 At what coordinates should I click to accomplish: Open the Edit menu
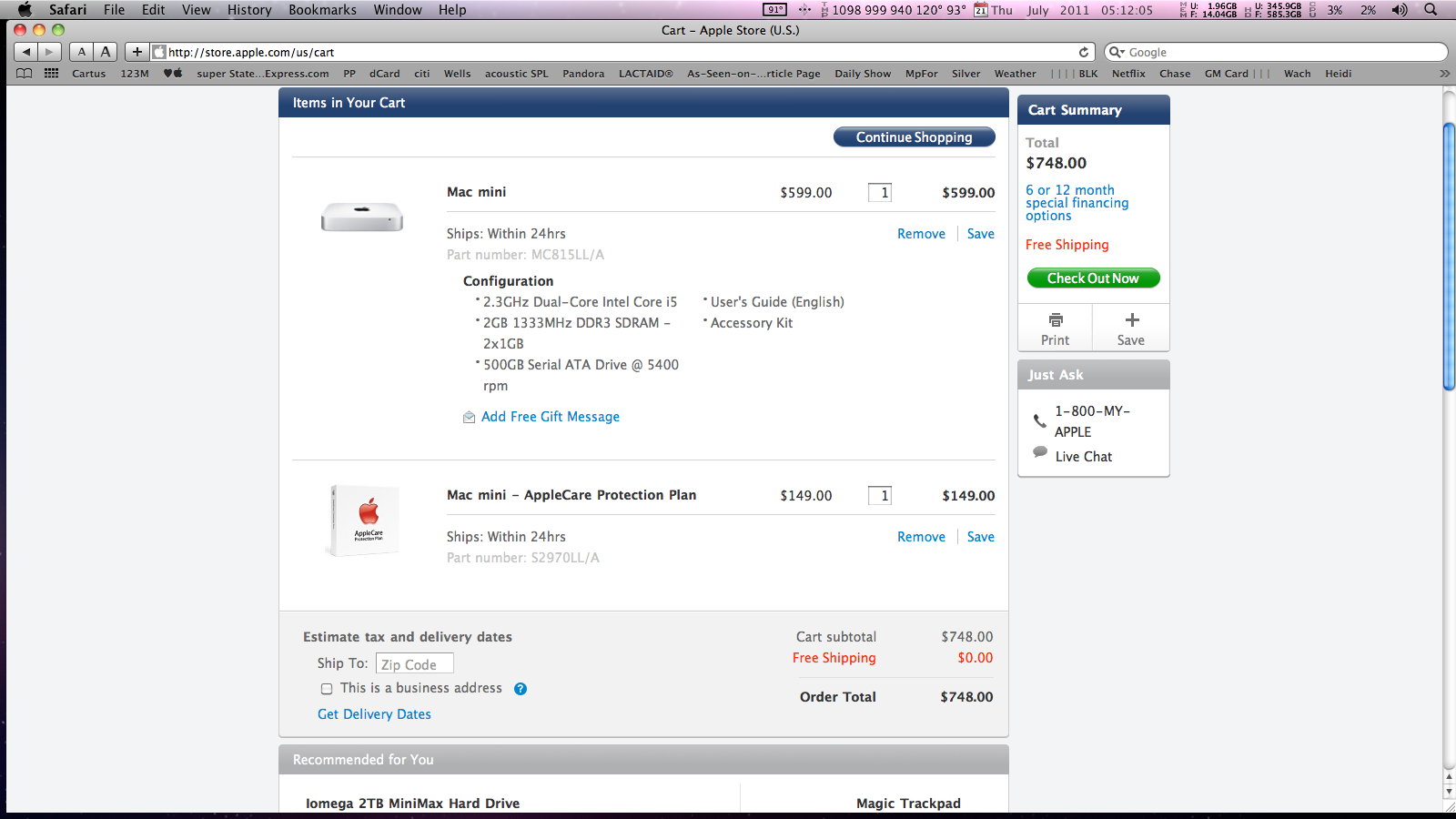[x=154, y=10]
